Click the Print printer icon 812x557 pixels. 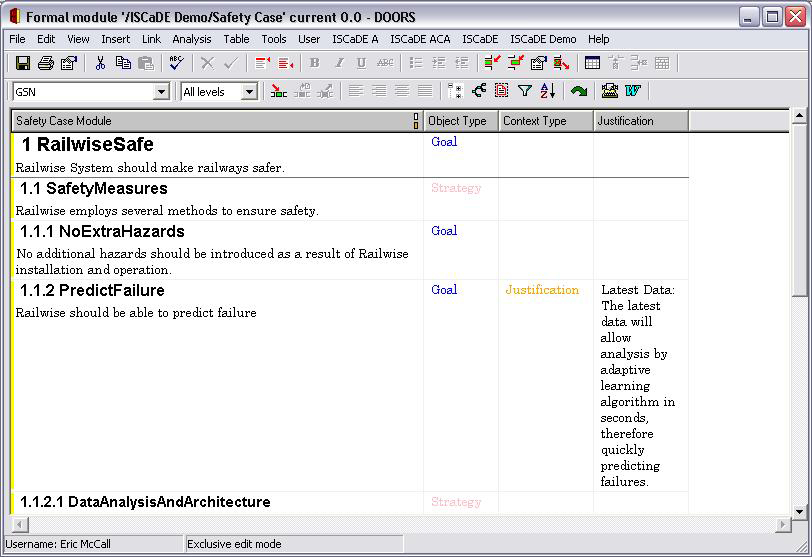click(46, 63)
